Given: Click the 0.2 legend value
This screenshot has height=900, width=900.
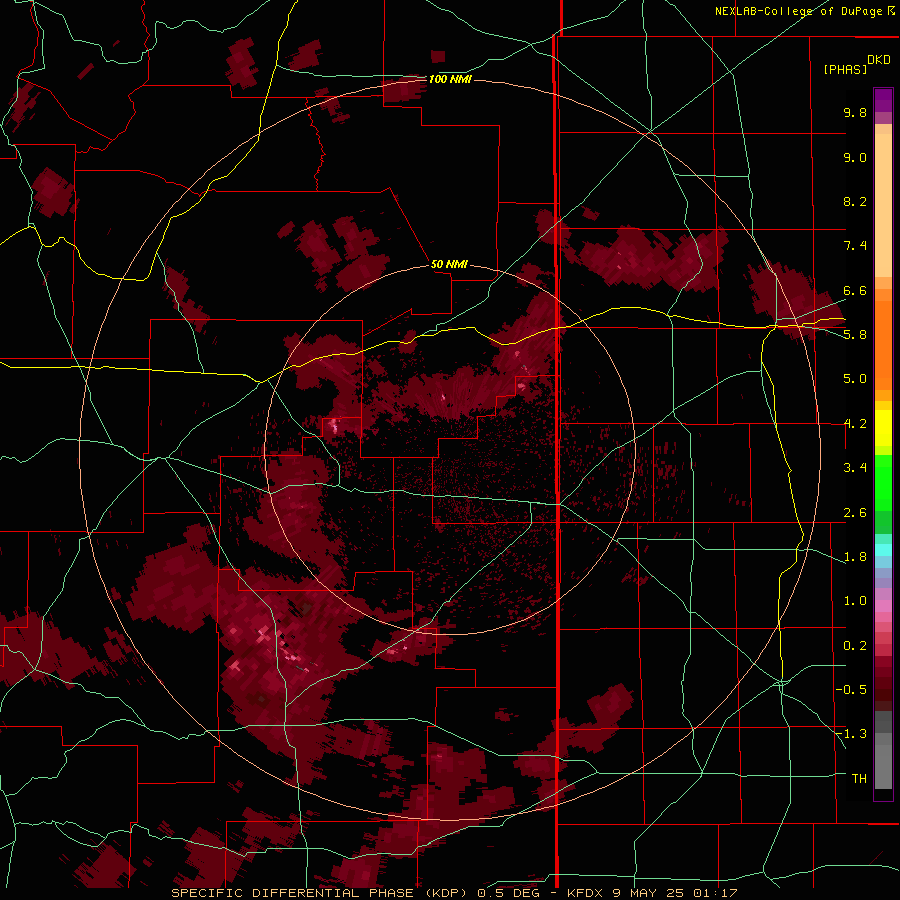Looking at the screenshot, I should 855,646.
